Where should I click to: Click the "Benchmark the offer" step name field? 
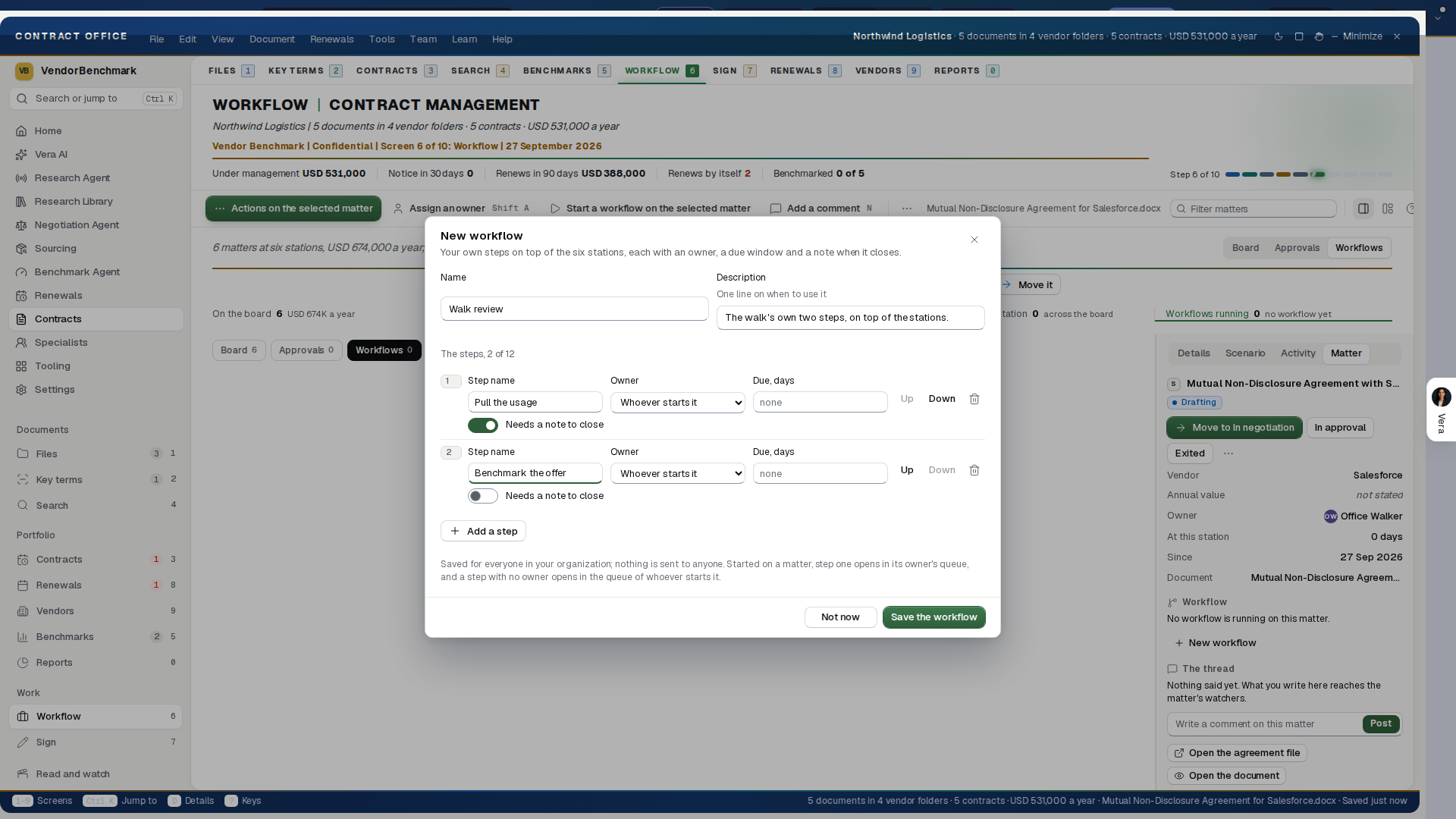pyautogui.click(x=535, y=473)
